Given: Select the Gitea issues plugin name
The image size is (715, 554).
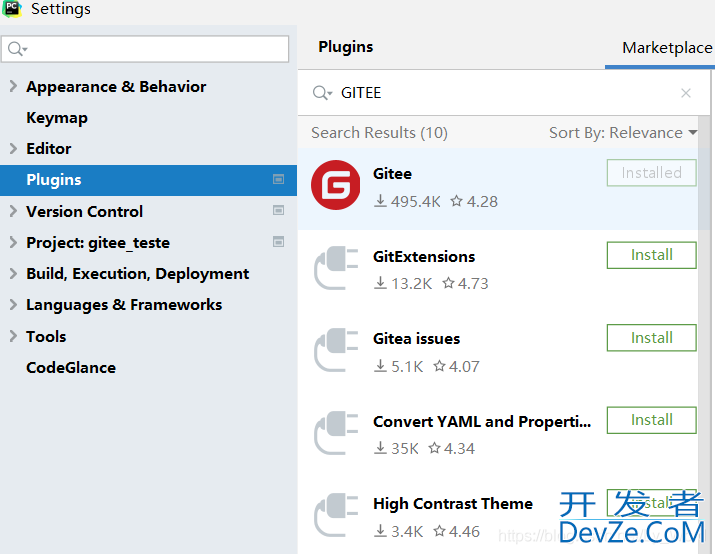Looking at the screenshot, I should (x=416, y=339).
